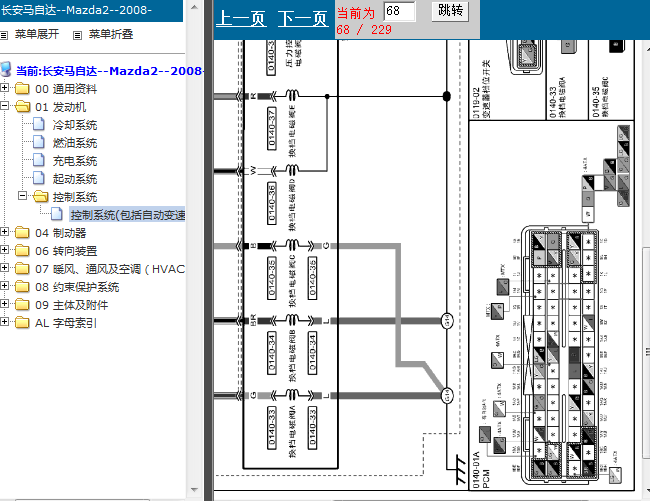Expand the AL 字母索引 folder

(5, 322)
